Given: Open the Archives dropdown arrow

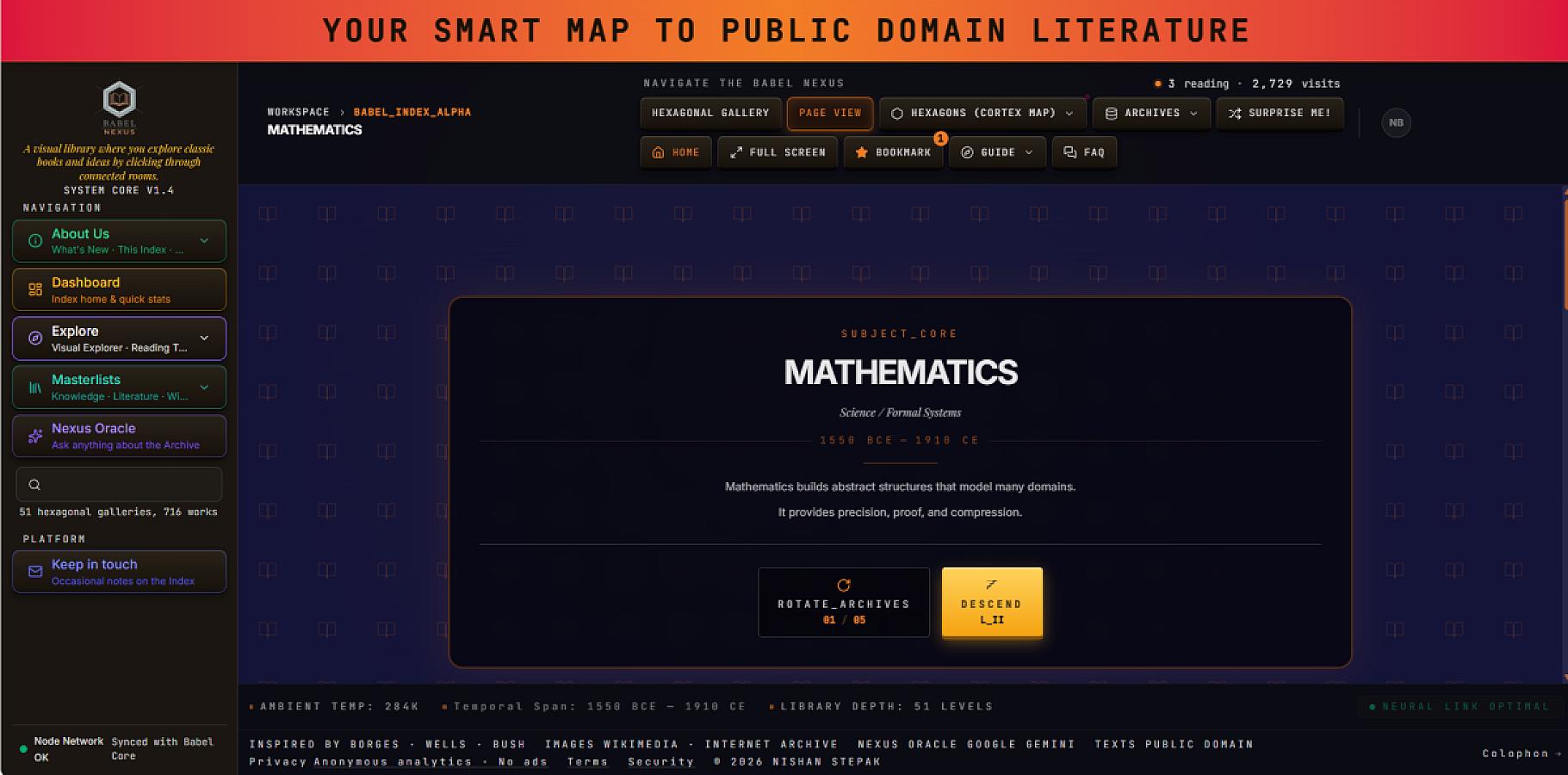Looking at the screenshot, I should [x=1193, y=114].
